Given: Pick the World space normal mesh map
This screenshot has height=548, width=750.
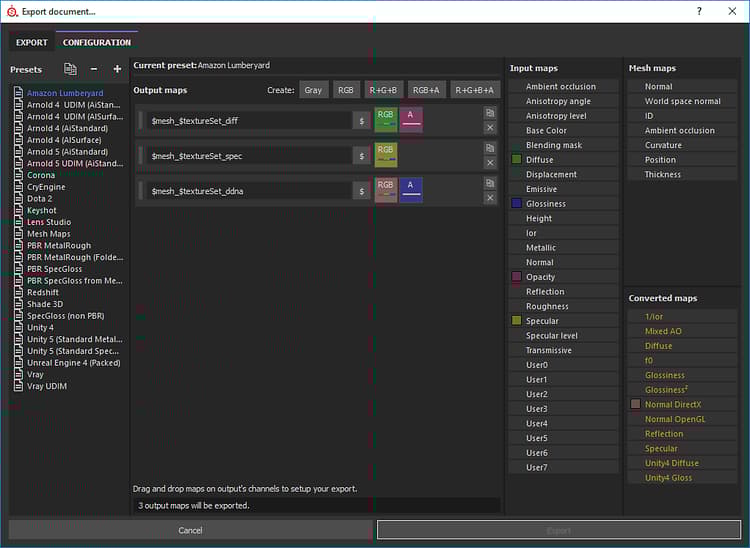Looking at the screenshot, I should click(683, 101).
